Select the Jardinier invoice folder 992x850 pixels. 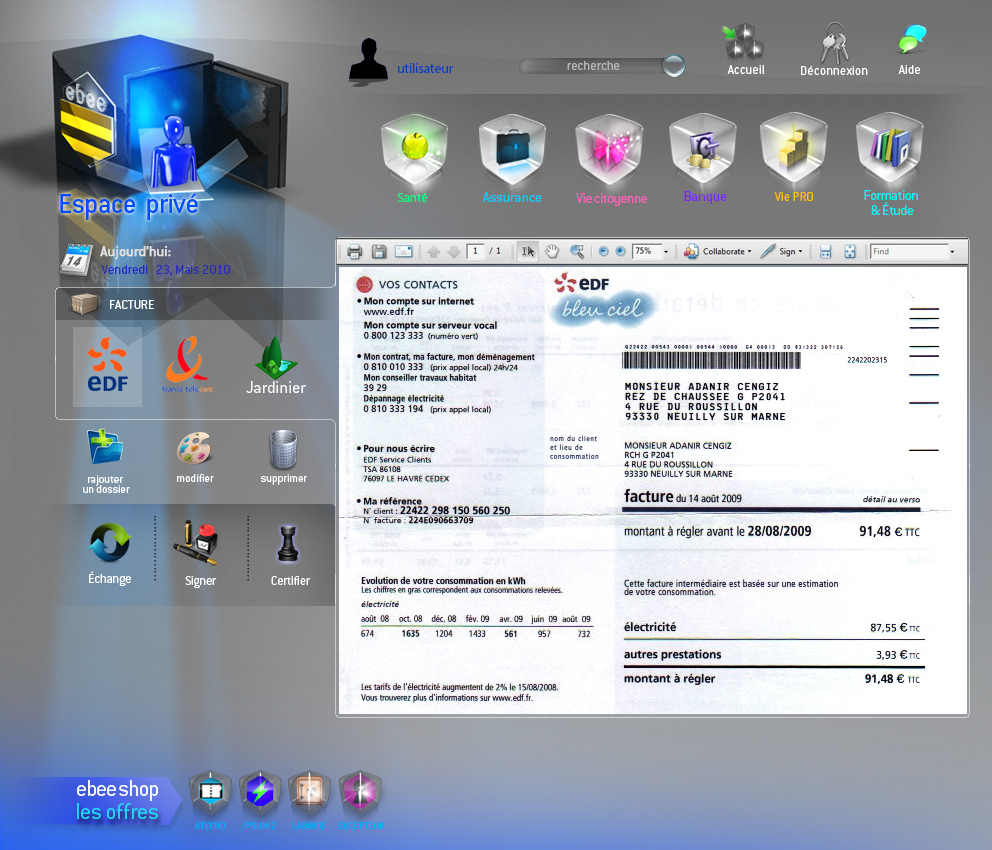coord(276,366)
